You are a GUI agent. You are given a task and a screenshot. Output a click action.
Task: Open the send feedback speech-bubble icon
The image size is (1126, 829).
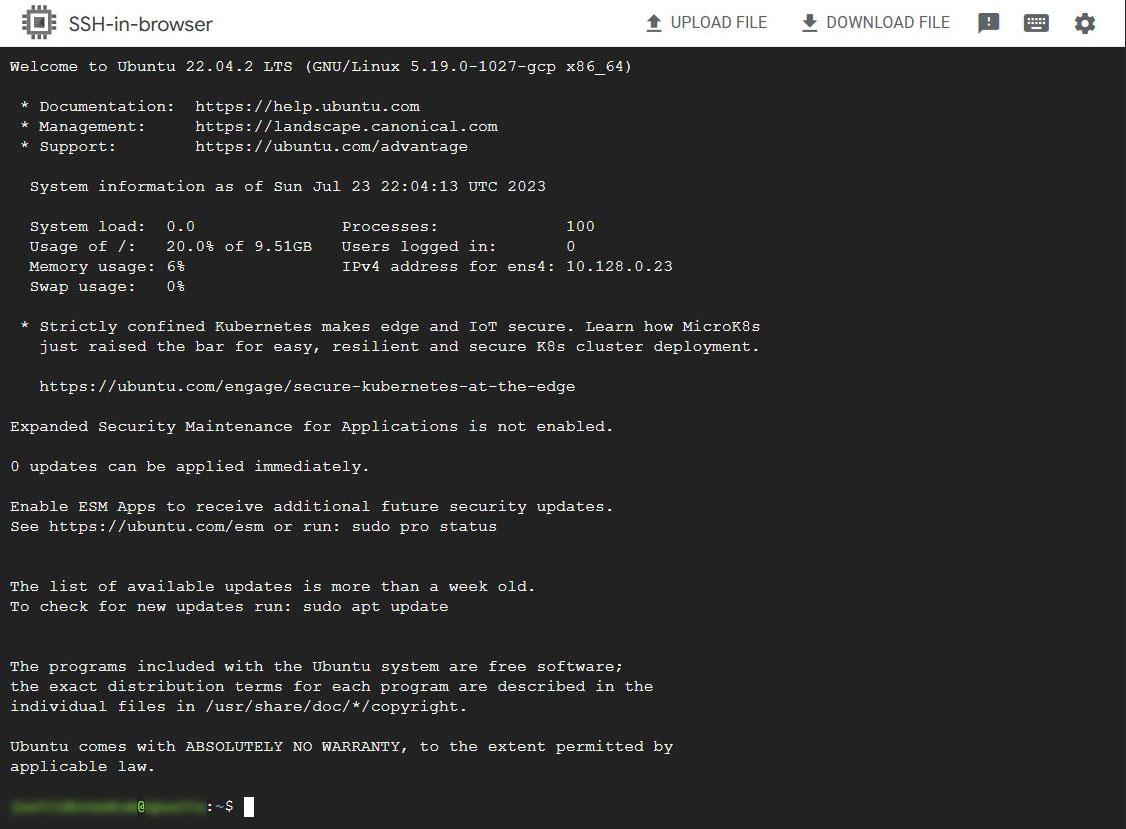tap(988, 23)
